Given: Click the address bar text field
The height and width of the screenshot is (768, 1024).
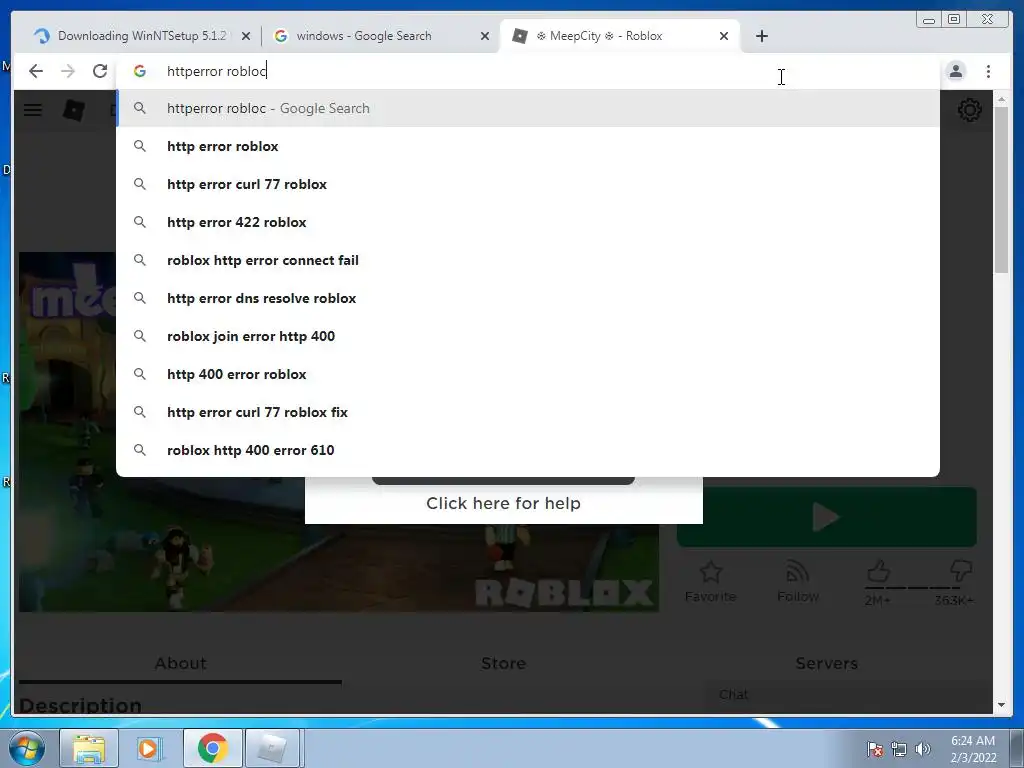Looking at the screenshot, I should [x=529, y=71].
